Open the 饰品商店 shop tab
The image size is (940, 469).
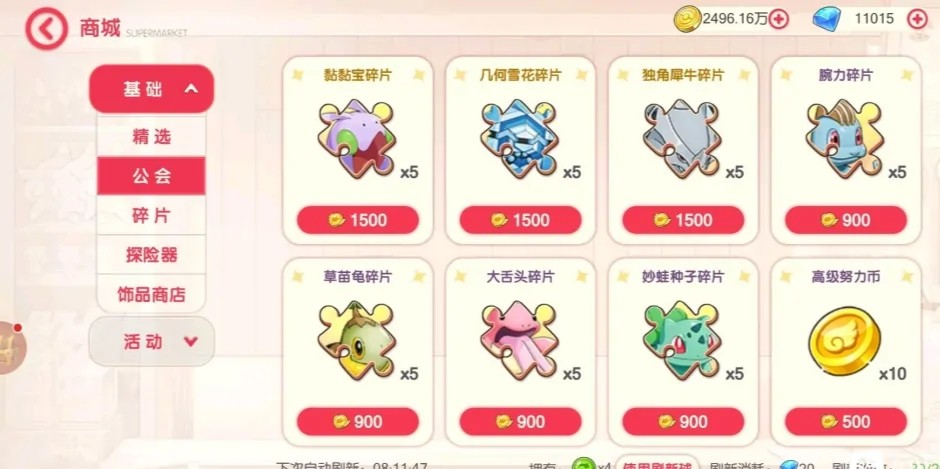[x=152, y=294]
